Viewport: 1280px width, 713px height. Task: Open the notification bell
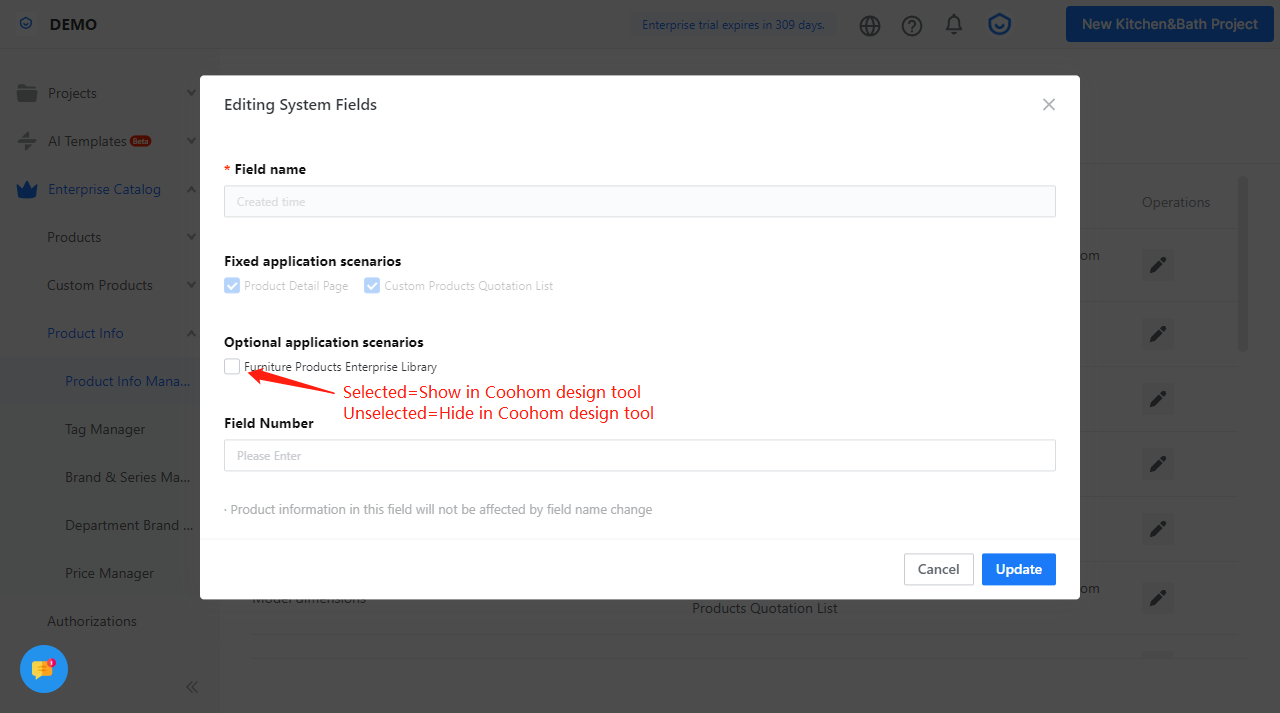[x=954, y=24]
